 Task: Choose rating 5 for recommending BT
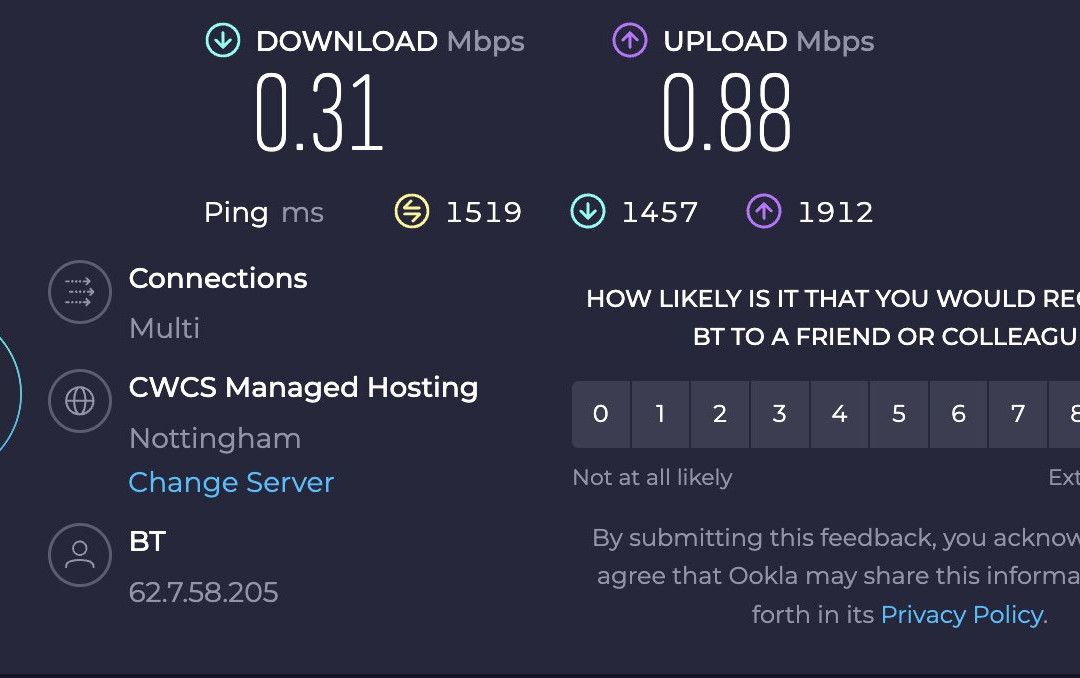[898, 414]
